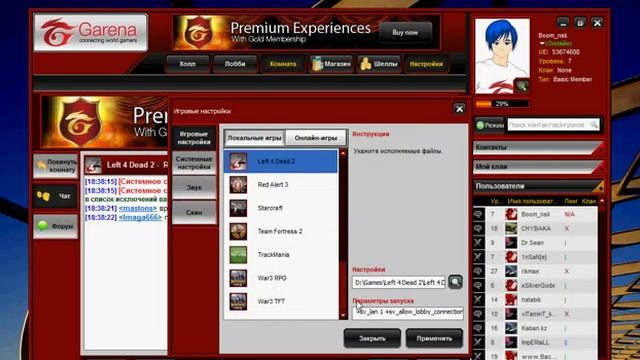Click the Покинуть комнату button
640x360 pixels.
[56, 166]
